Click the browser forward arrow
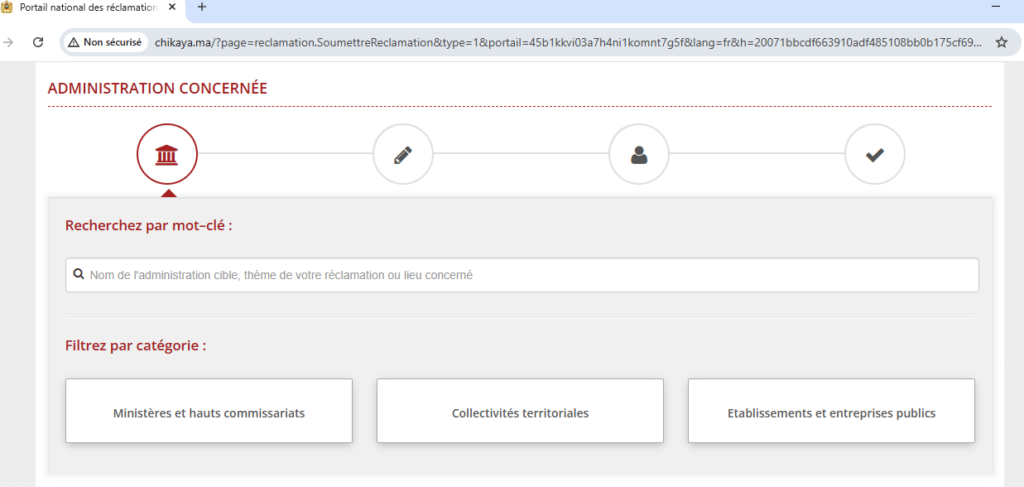Image resolution: width=1024 pixels, height=487 pixels. click(x=8, y=42)
